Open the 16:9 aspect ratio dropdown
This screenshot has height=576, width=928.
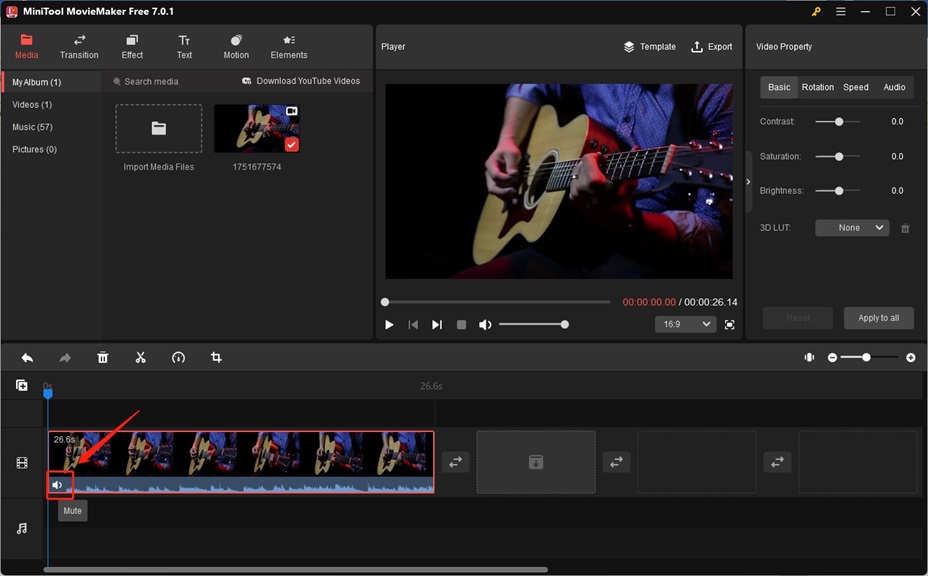click(685, 324)
